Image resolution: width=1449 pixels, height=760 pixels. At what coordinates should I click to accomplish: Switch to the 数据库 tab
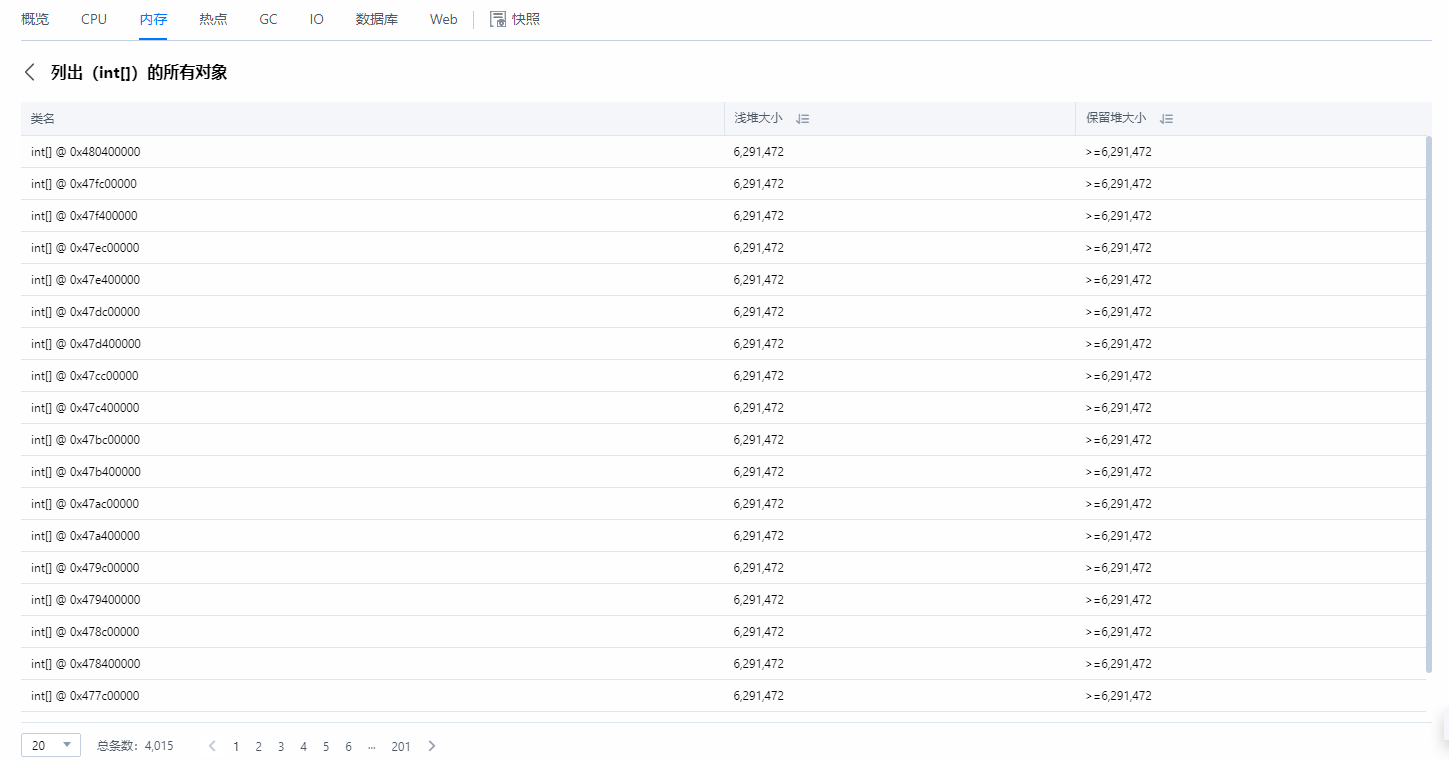377,19
